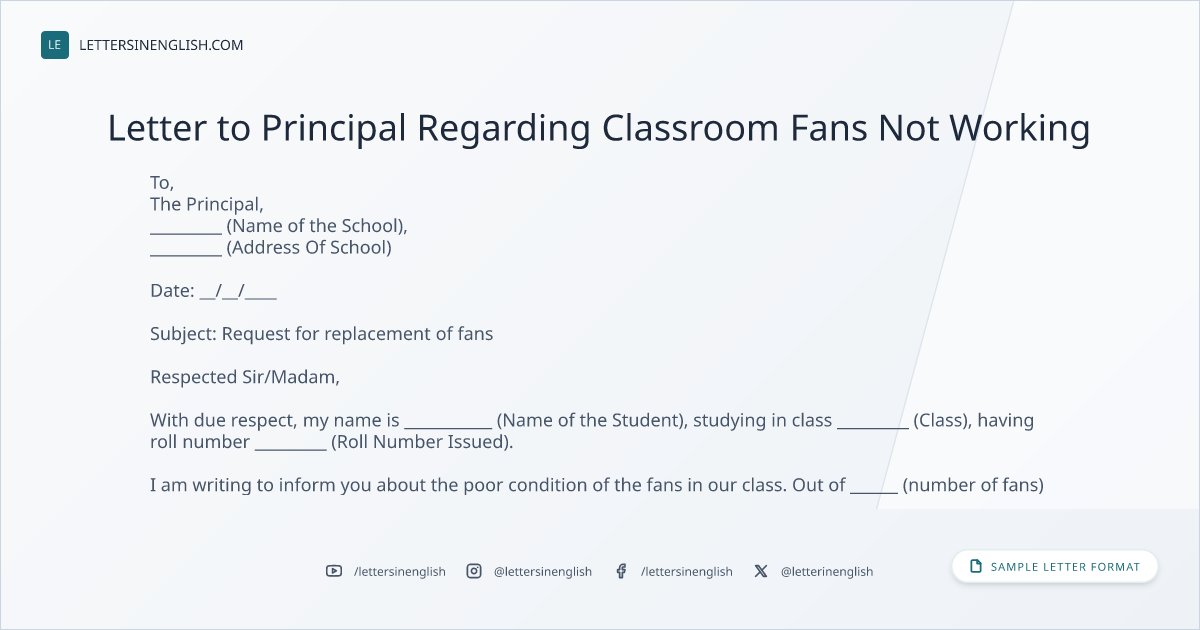
Task: Click the Instagram icon in footer
Action: tap(474, 571)
